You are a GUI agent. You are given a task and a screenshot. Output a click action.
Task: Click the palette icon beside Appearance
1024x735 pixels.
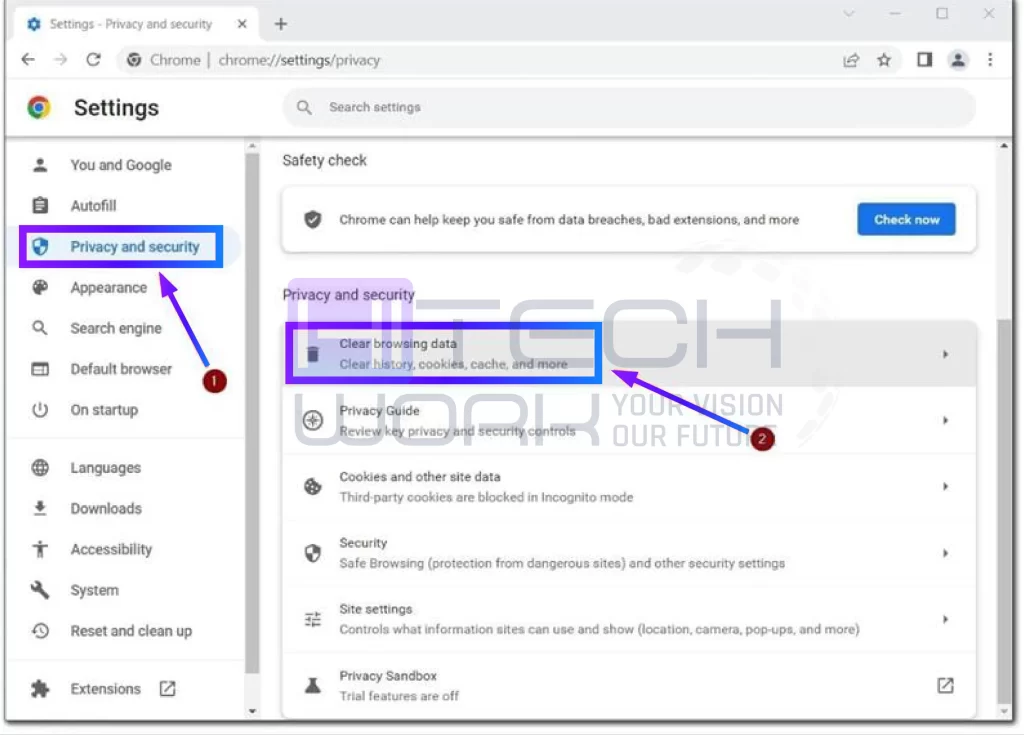coord(40,287)
